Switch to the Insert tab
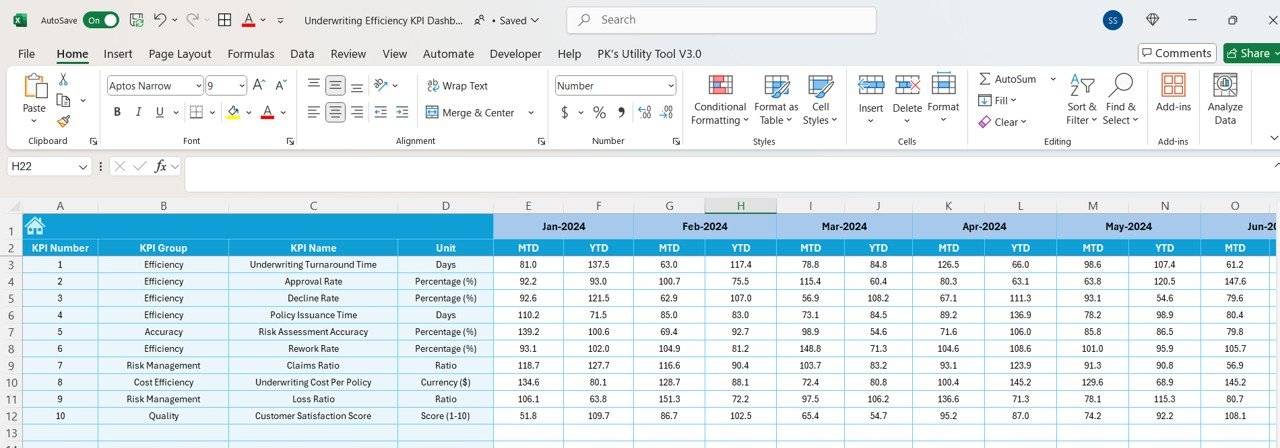This screenshot has height=448, width=1280. pos(118,54)
